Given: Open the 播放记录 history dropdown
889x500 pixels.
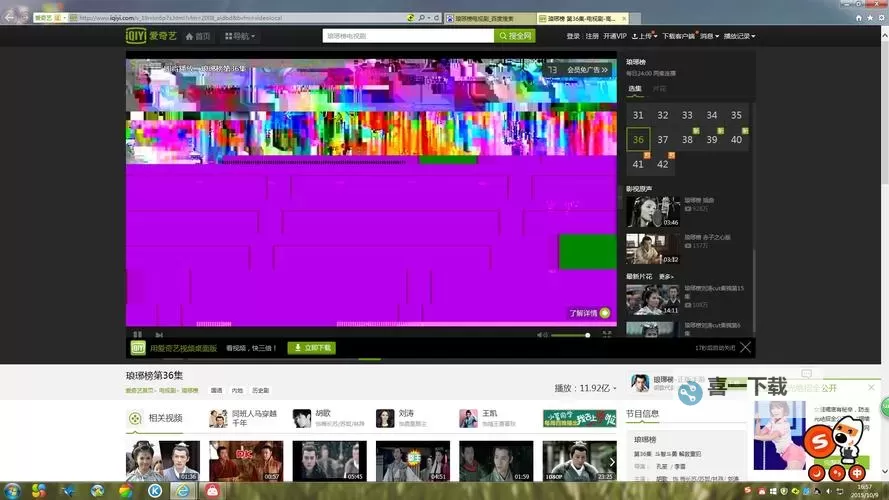Looking at the screenshot, I should click(x=738, y=36).
